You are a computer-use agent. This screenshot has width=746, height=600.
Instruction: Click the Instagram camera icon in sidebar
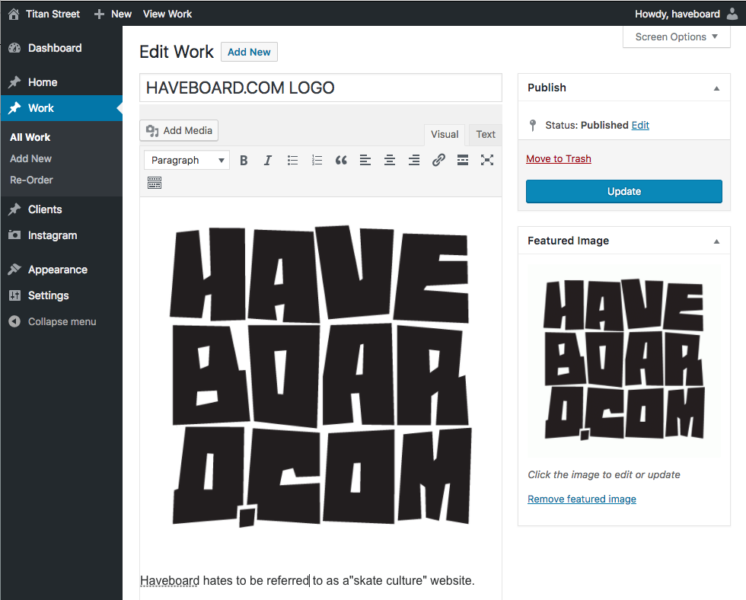point(15,235)
